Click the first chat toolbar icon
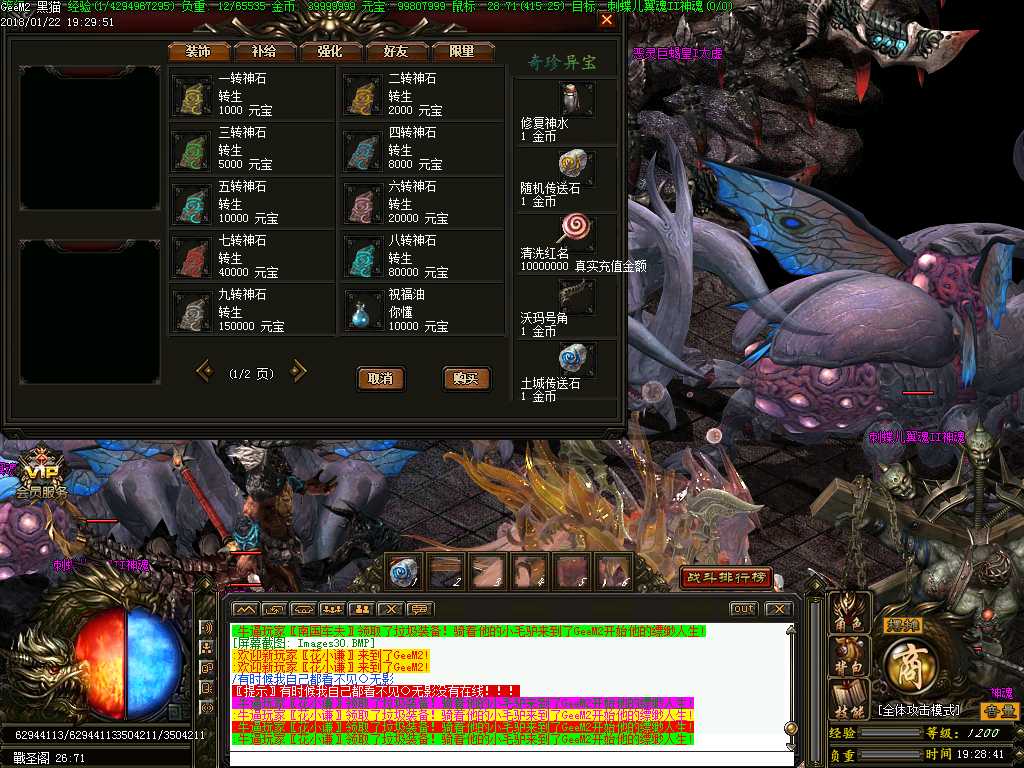This screenshot has width=1024, height=768. coord(245,609)
